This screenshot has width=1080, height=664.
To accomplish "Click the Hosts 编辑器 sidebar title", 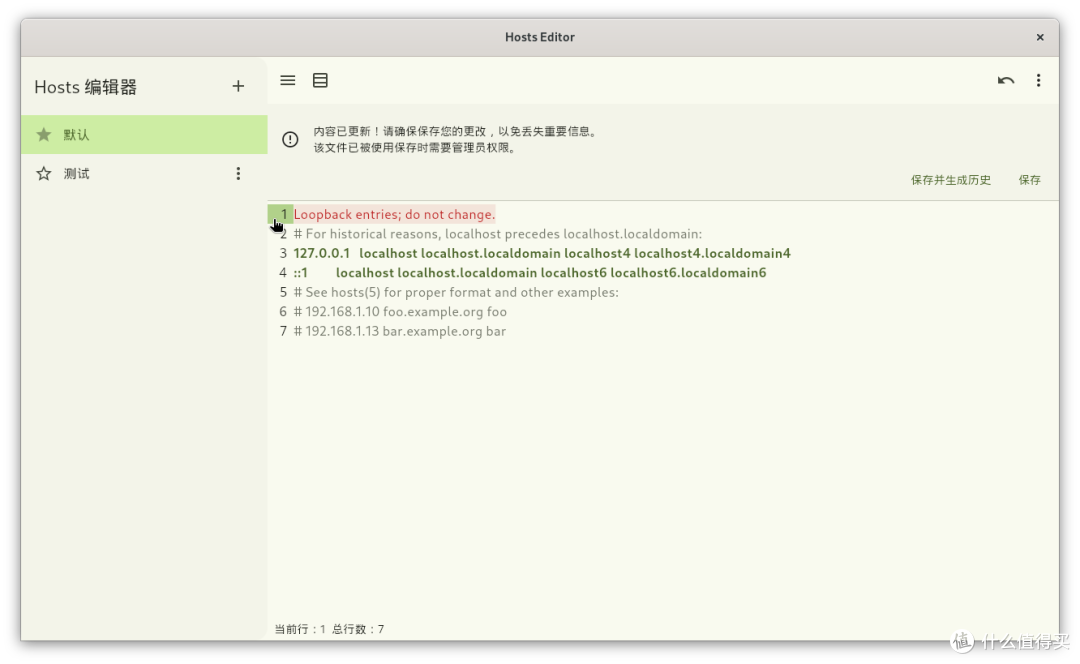I will pos(85,87).
